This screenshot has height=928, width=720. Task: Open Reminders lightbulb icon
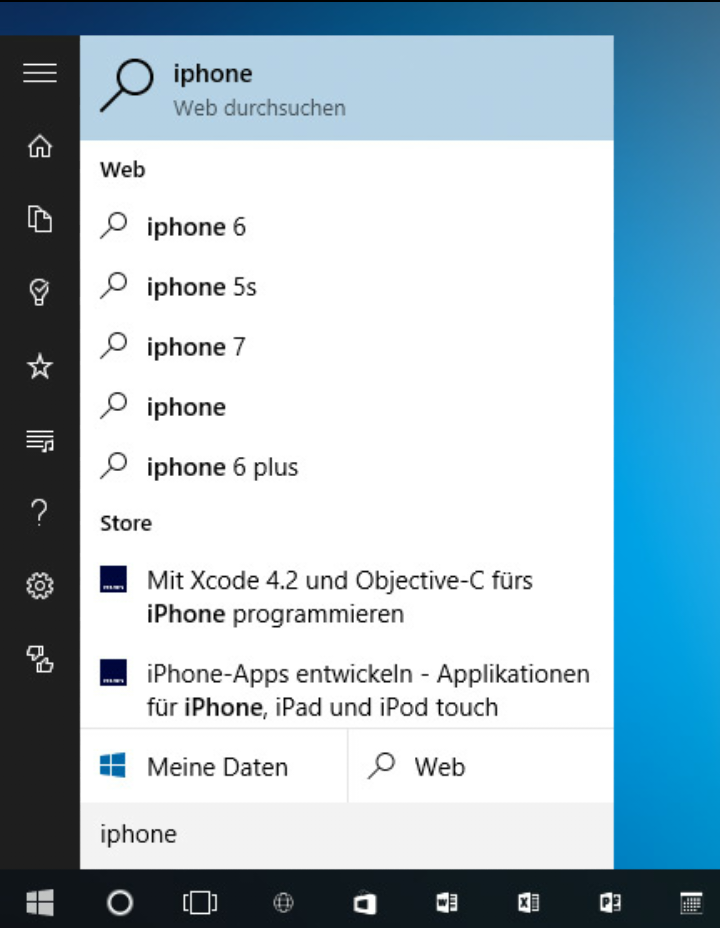point(40,292)
